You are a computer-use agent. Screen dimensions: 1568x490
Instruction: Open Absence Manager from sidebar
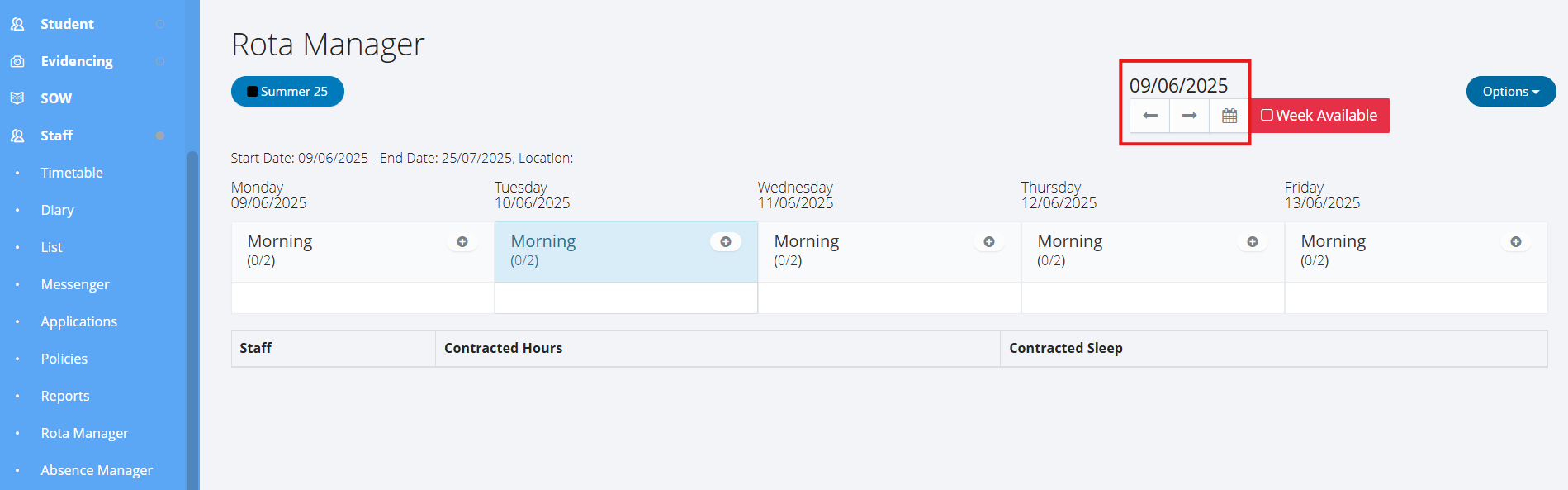tap(97, 470)
